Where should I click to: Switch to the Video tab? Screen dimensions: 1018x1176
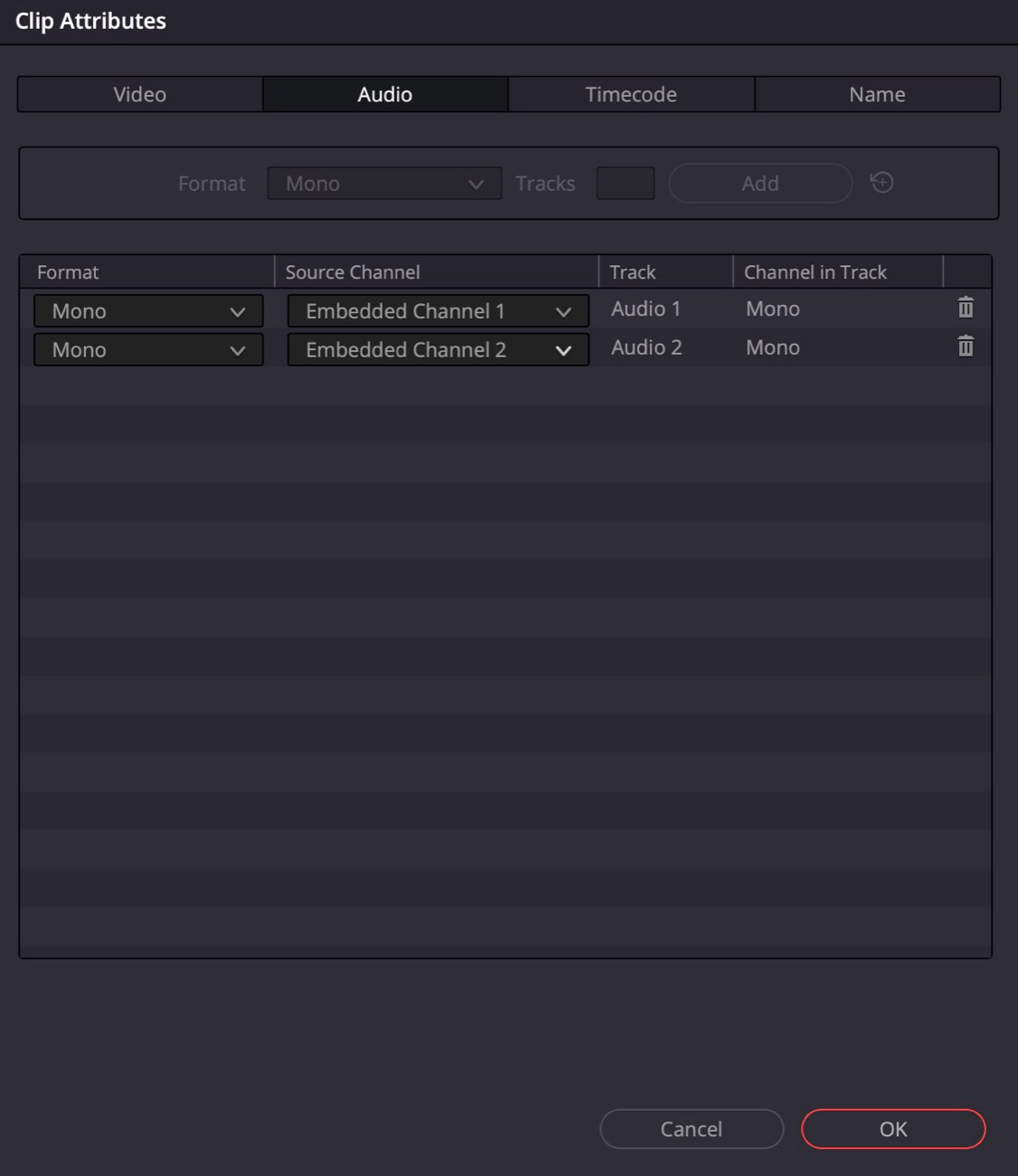coord(140,94)
